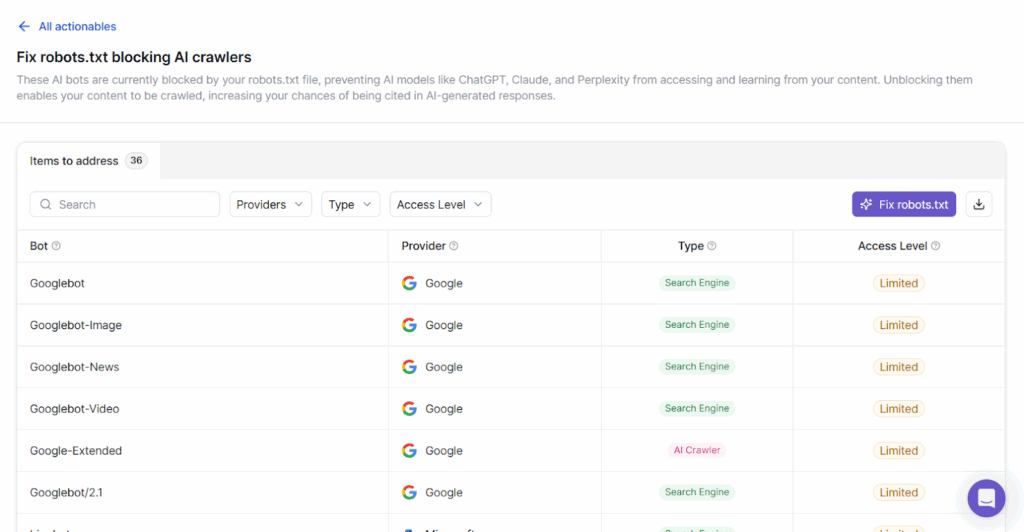Click the Search Engine tag in Googlebot/2.1 row
Image resolution: width=1024 pixels, height=532 pixels.
[697, 492]
